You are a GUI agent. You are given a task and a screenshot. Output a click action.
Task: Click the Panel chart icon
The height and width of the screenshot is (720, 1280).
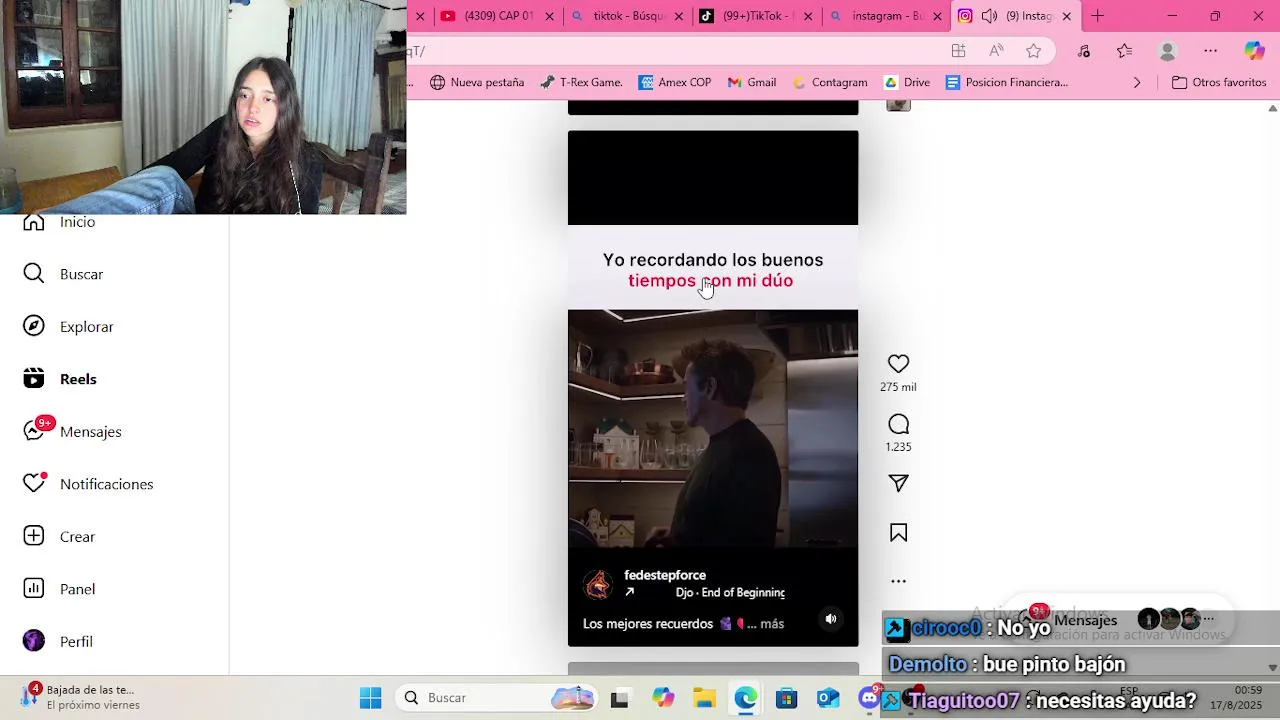pyautogui.click(x=34, y=589)
